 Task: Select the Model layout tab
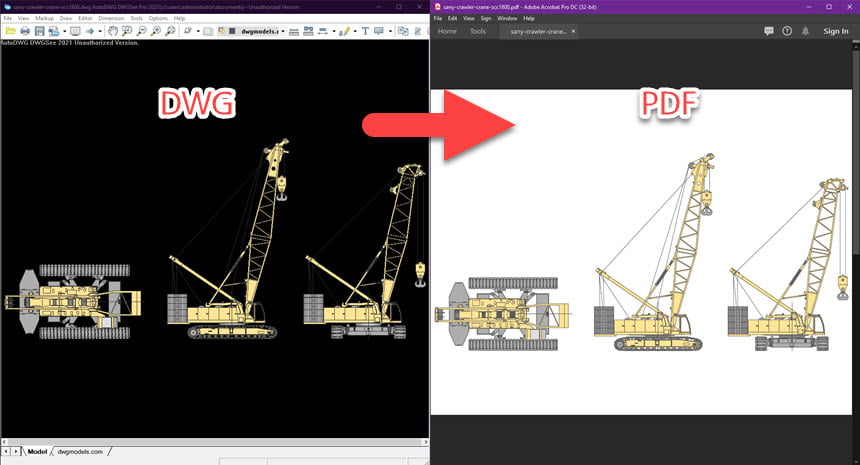click(37, 451)
